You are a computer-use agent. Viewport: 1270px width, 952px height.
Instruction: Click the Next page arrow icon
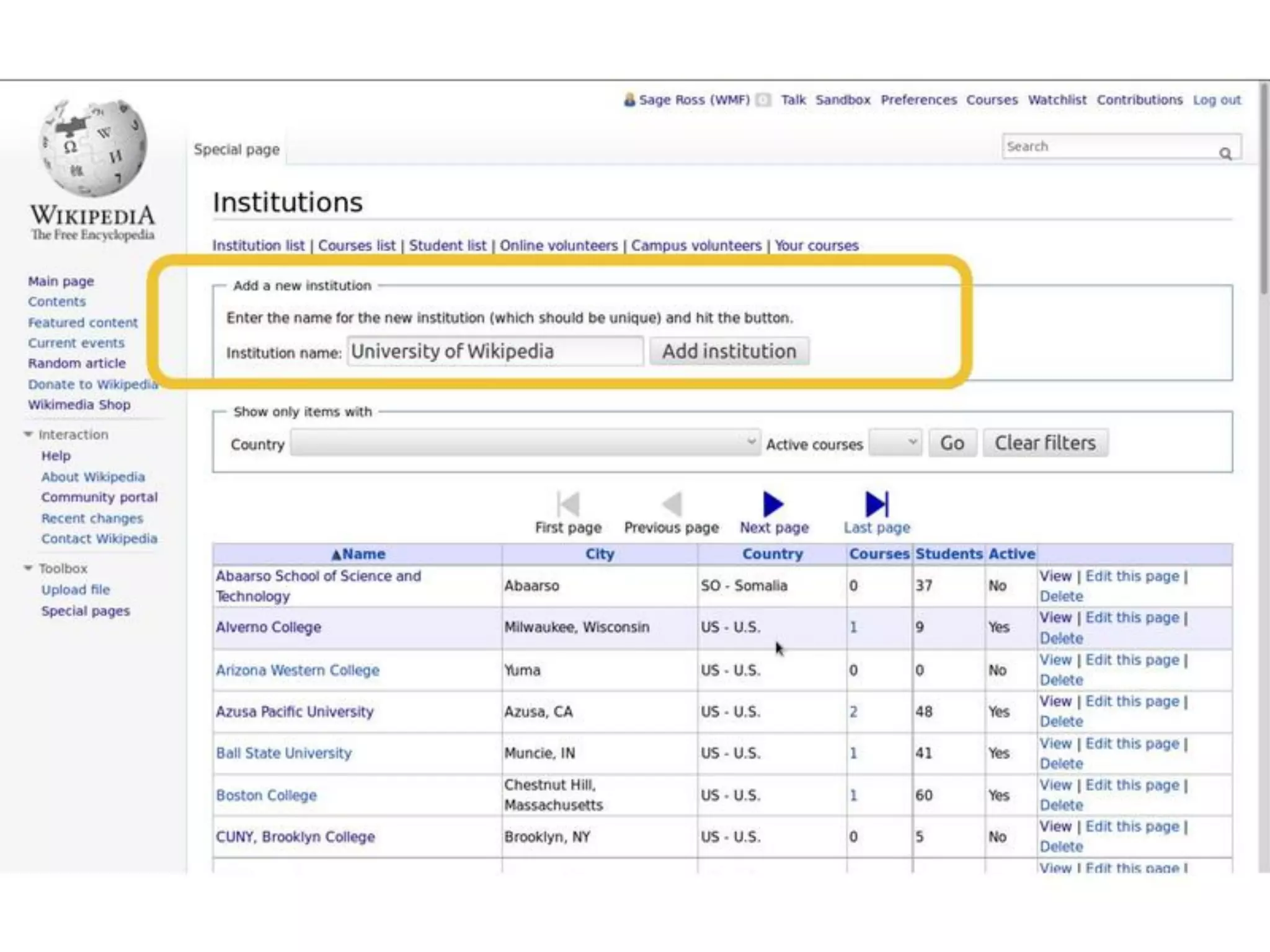click(x=773, y=504)
